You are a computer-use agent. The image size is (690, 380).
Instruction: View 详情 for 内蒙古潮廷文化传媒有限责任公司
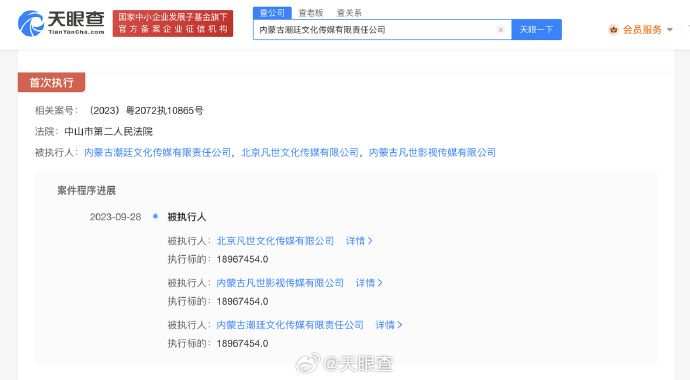[389, 325]
